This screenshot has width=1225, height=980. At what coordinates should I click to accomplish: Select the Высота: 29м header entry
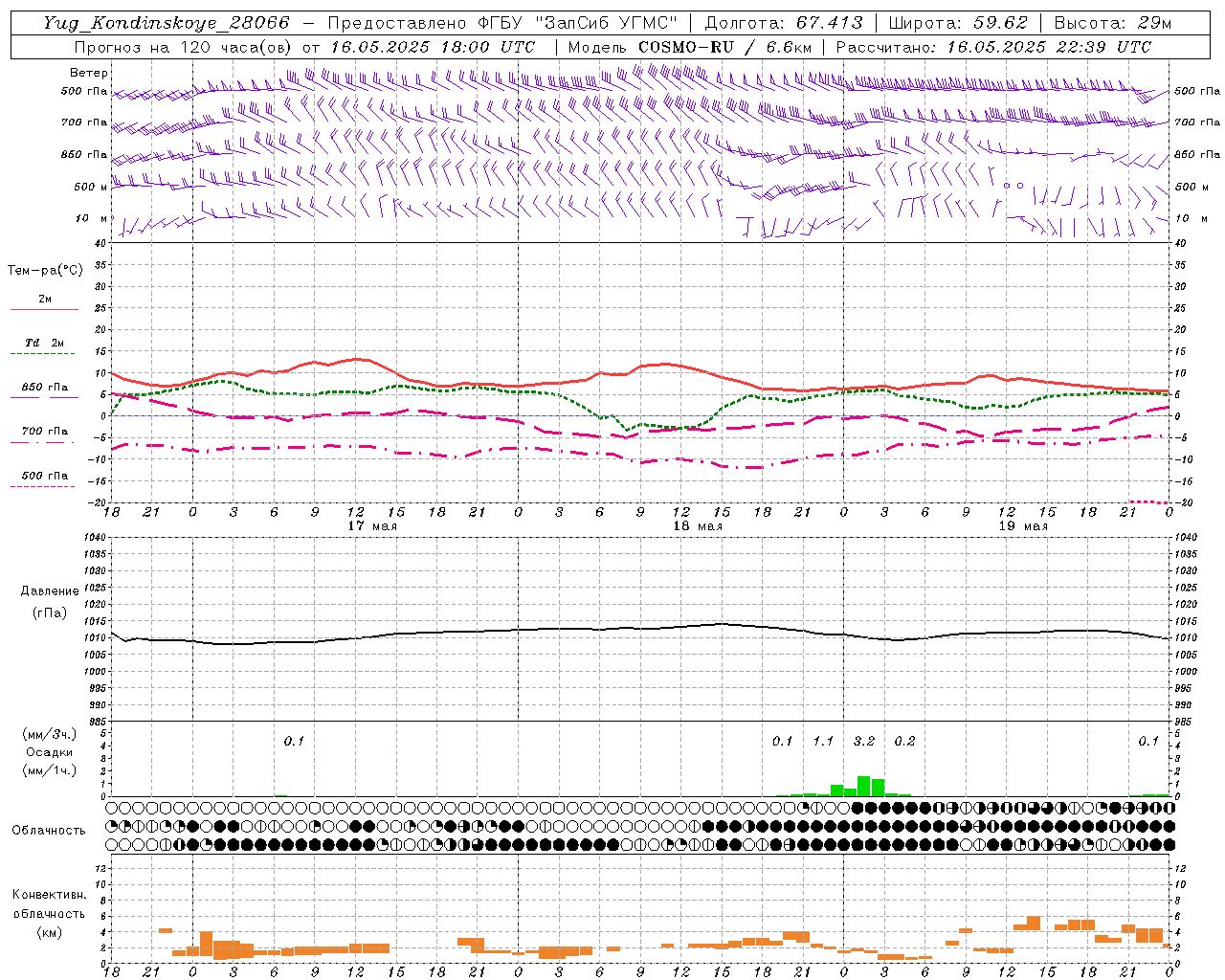[x=1113, y=23]
